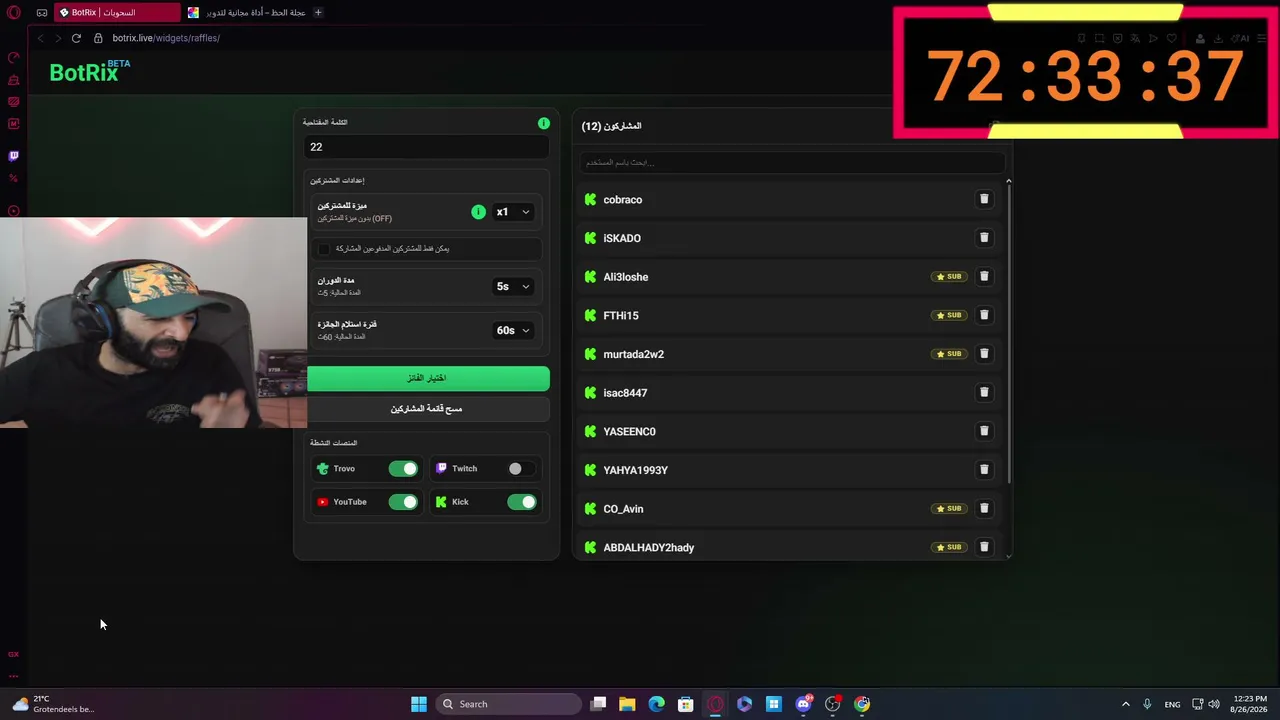
Task: Launch Microsoft Edge from taskbar
Action: 656,704
